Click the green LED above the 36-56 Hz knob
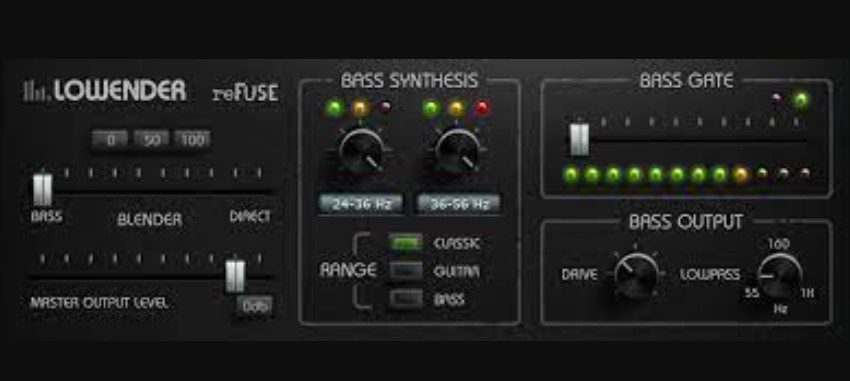Image resolution: width=850 pixels, height=381 pixels. pos(431,108)
